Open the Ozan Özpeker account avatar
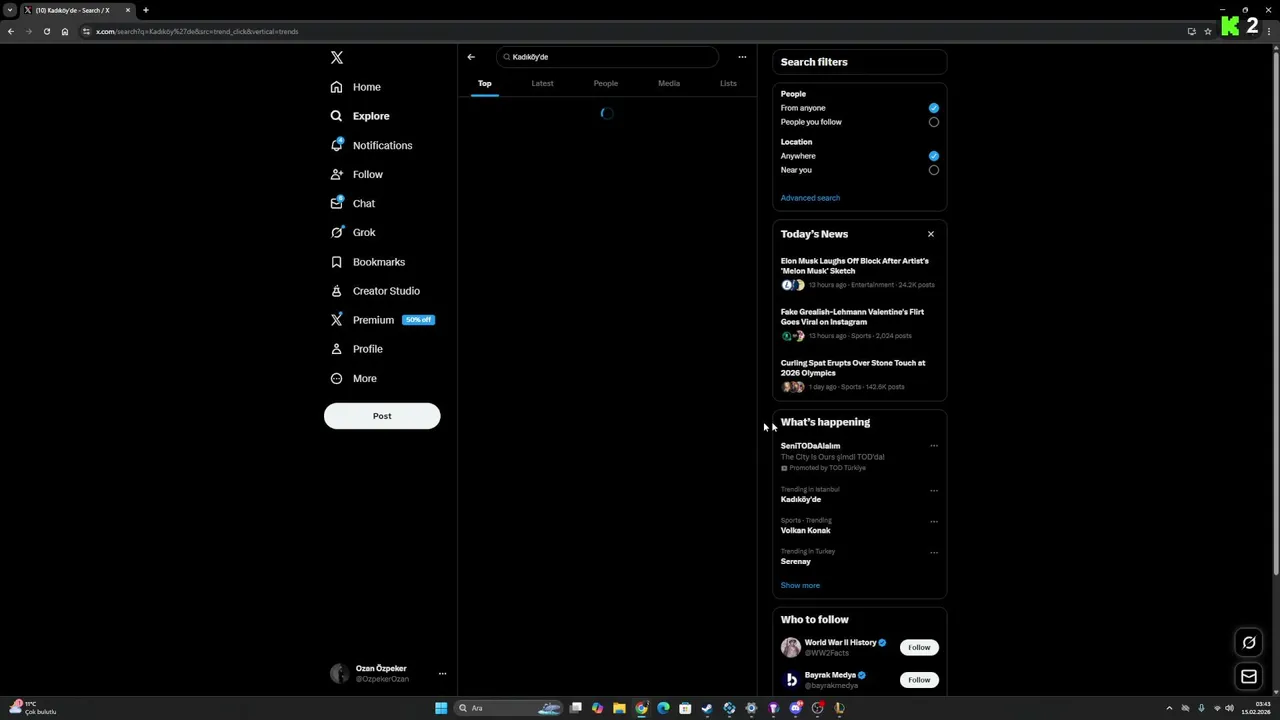The width and height of the screenshot is (1280, 720). pos(340,674)
